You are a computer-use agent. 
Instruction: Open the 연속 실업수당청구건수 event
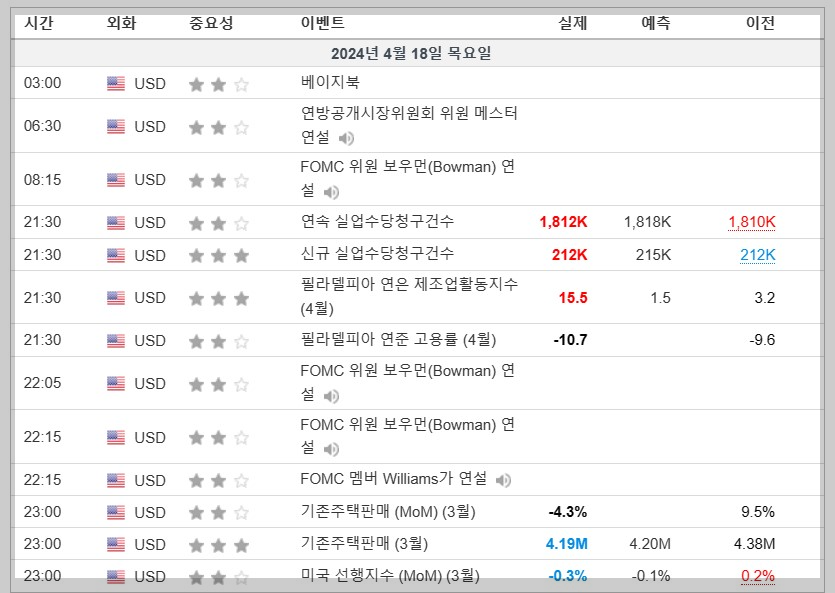coord(377,221)
